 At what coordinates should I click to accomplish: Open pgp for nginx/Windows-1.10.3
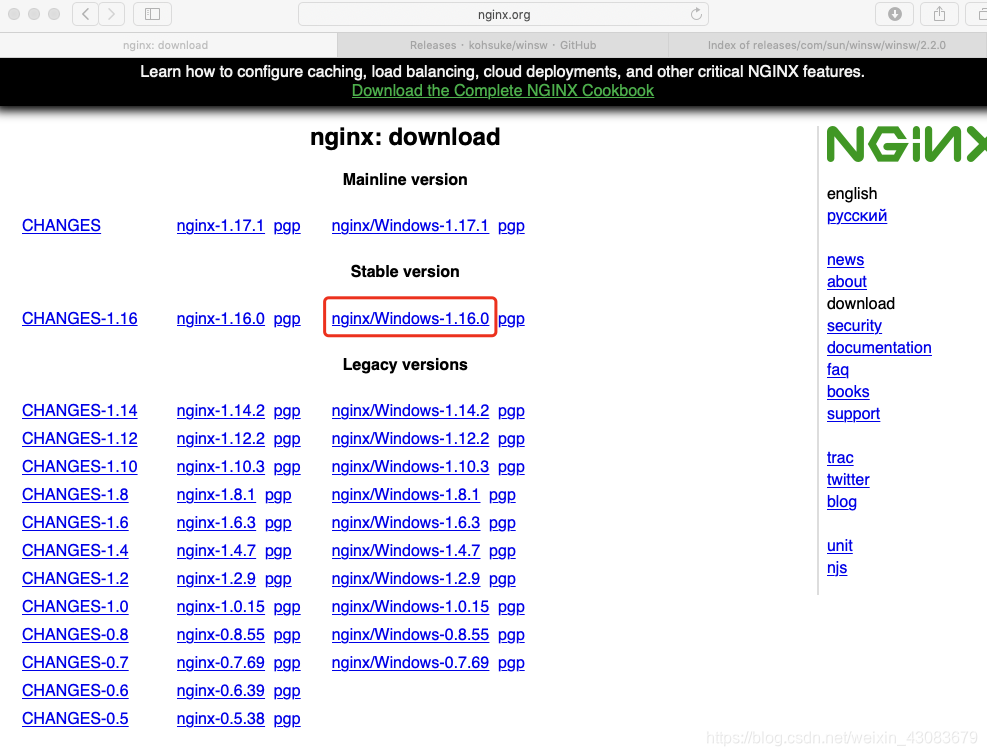tap(511, 467)
